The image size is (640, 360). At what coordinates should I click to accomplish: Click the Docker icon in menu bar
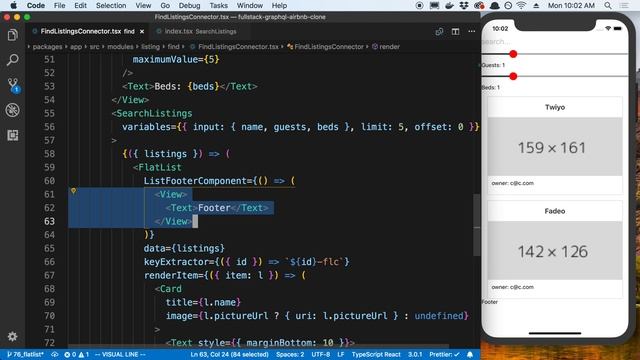[x=449, y=5]
